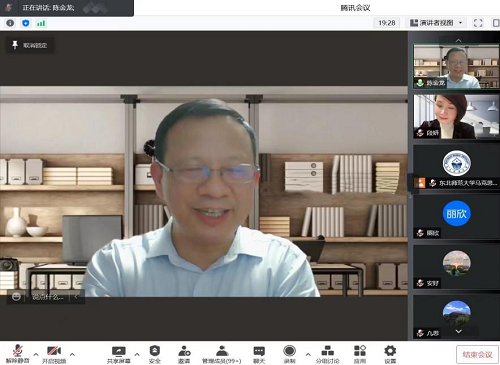
Task: Open the Security (安全) shield icon
Action: click(x=155, y=354)
